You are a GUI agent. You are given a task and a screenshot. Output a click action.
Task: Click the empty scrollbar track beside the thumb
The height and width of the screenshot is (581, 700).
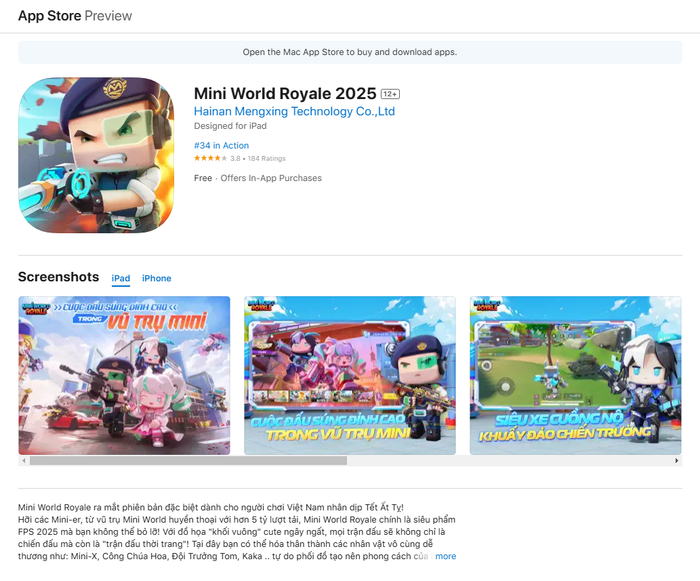(509, 460)
